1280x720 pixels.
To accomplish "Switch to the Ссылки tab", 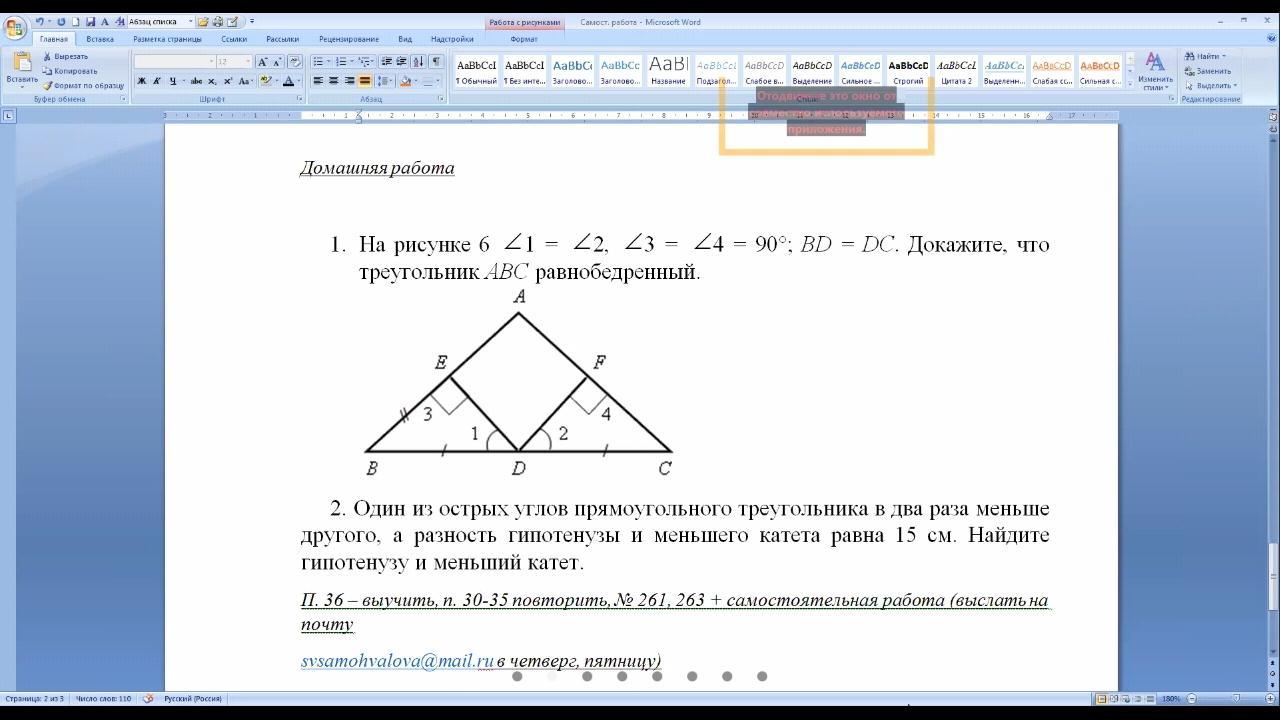I will point(234,39).
